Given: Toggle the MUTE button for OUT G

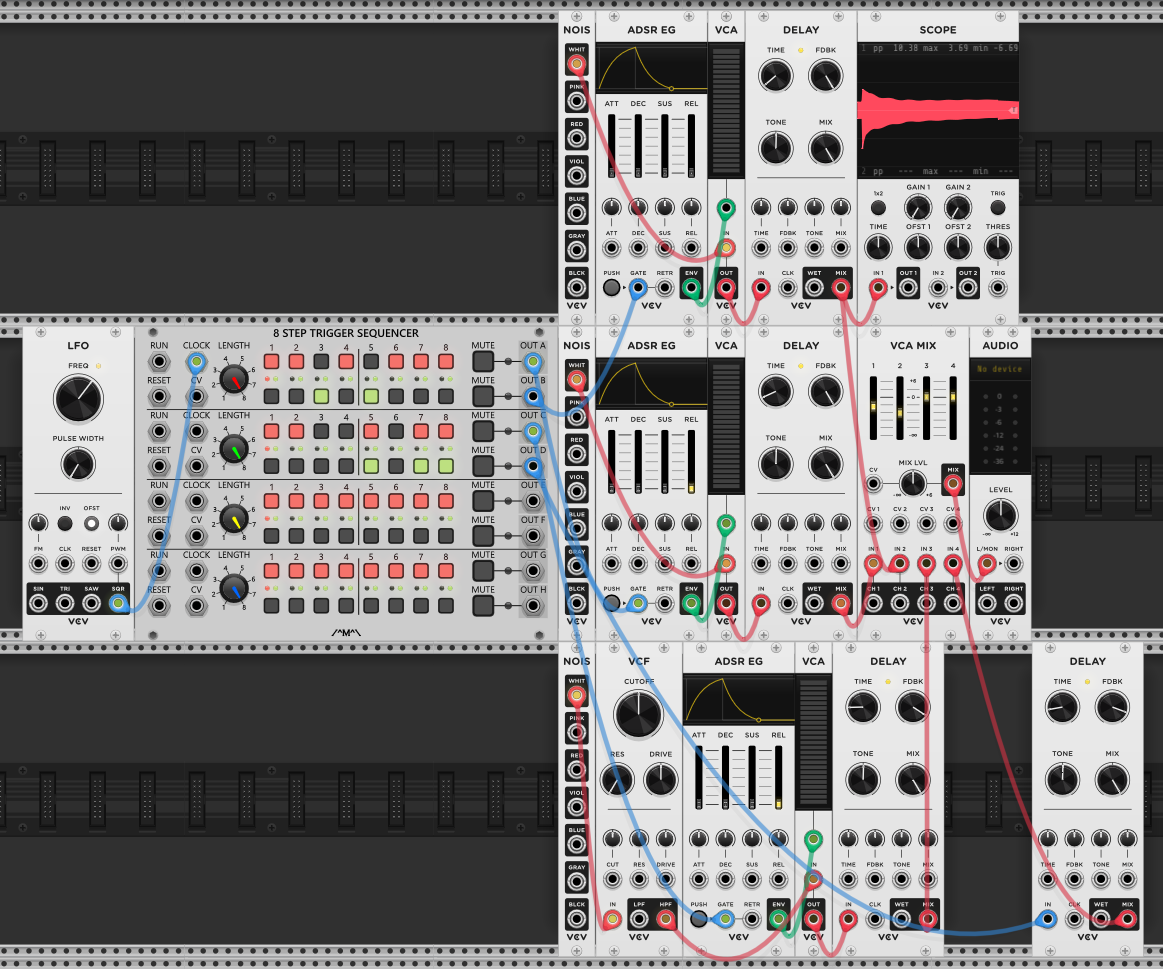Looking at the screenshot, I should point(483,571).
